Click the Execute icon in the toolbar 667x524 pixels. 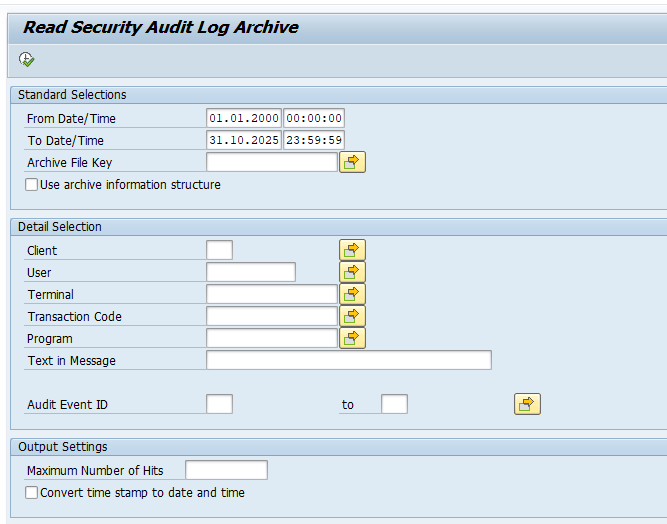click(x=26, y=60)
